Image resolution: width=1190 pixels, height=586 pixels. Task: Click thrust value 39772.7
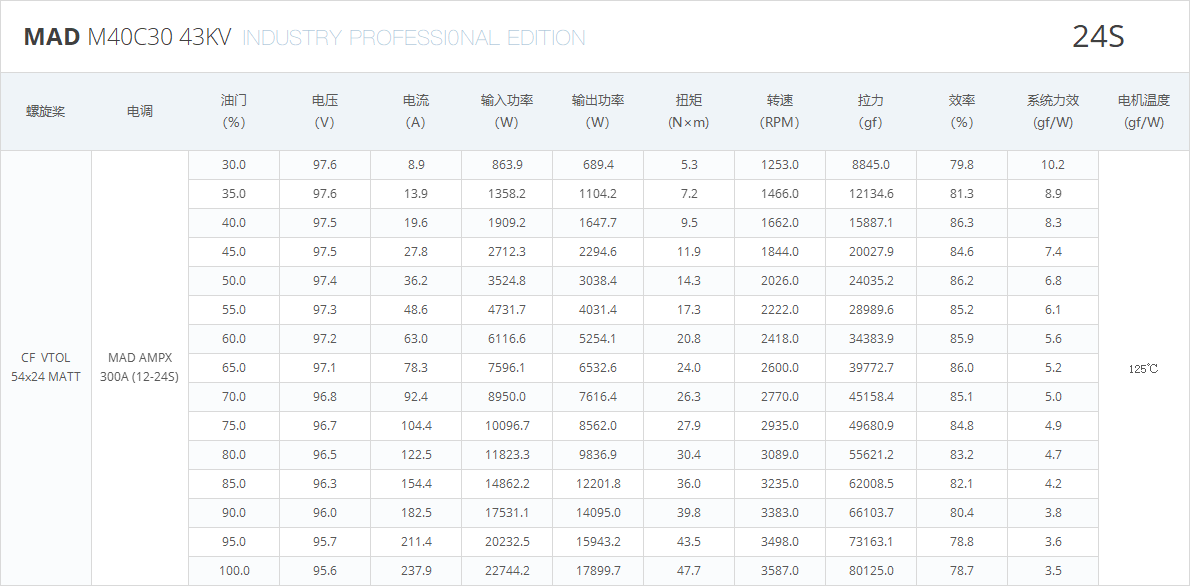871,367
